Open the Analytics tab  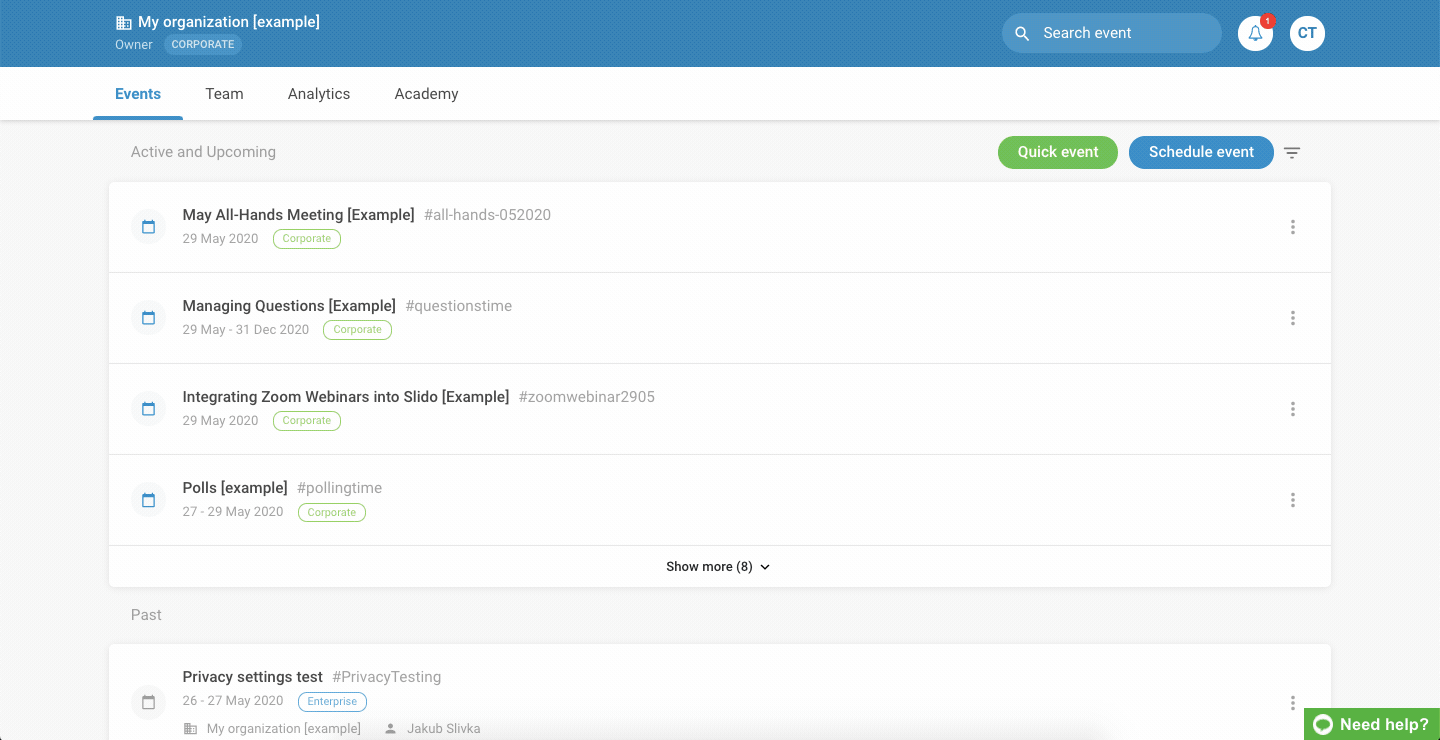click(319, 94)
